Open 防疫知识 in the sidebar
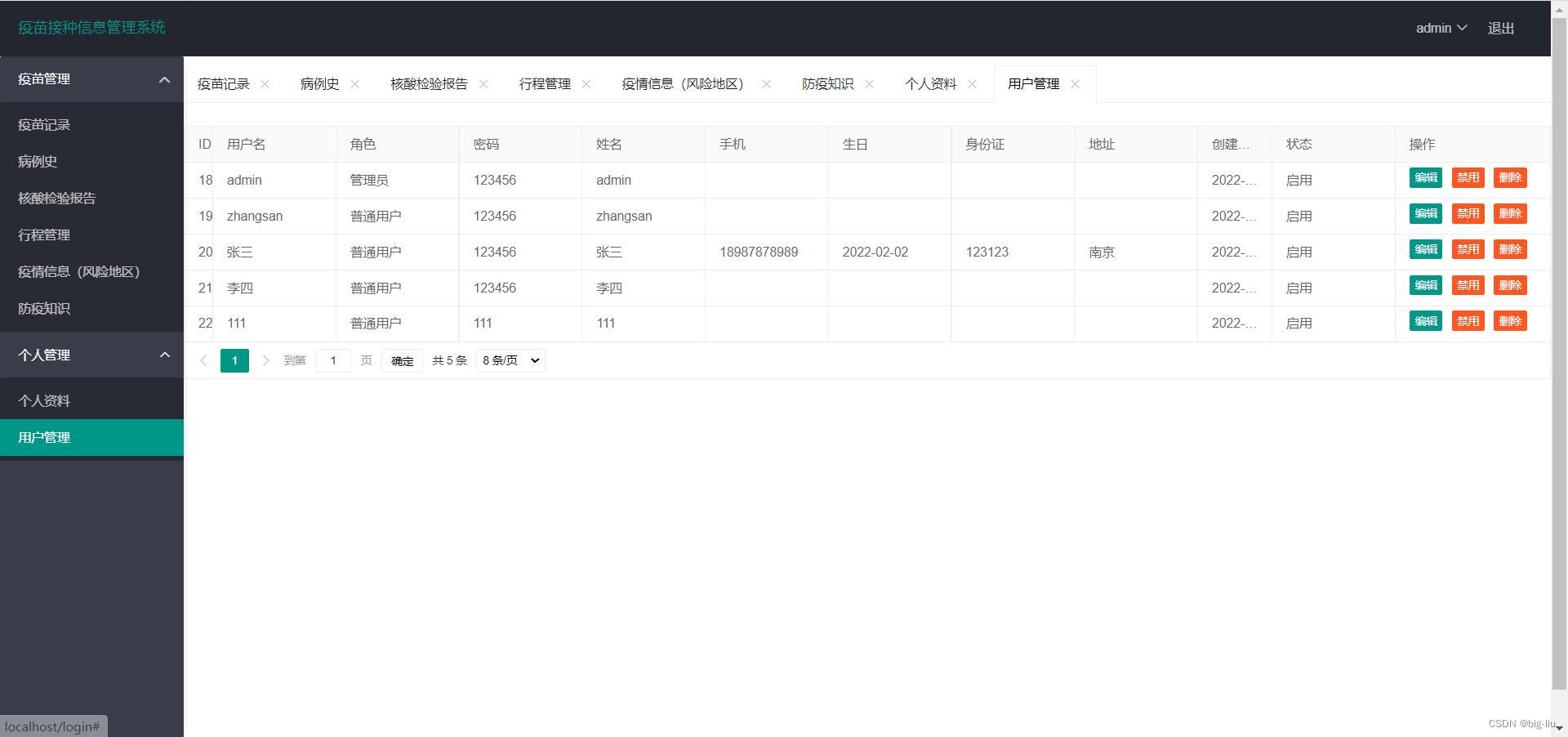The height and width of the screenshot is (737, 1568). pyautogui.click(x=91, y=309)
